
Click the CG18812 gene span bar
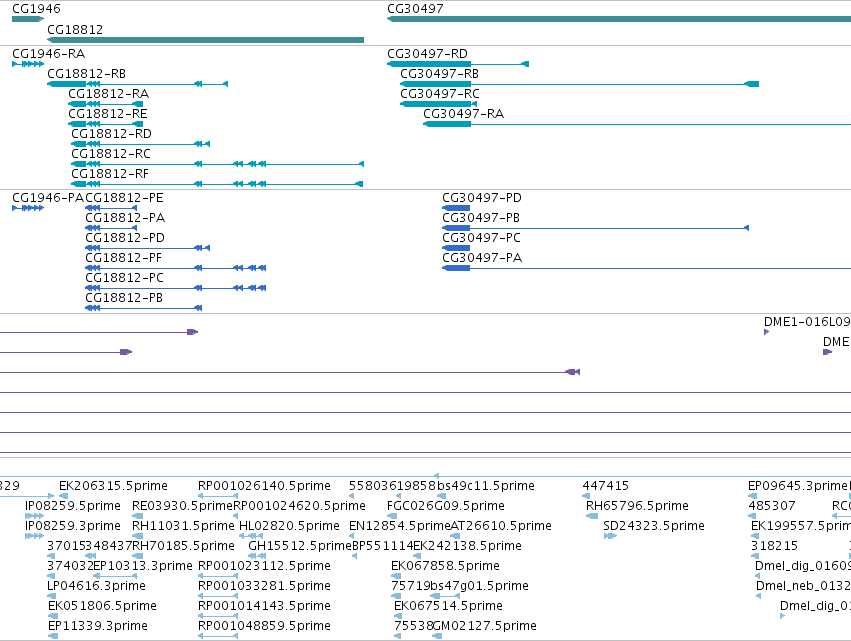(205, 40)
